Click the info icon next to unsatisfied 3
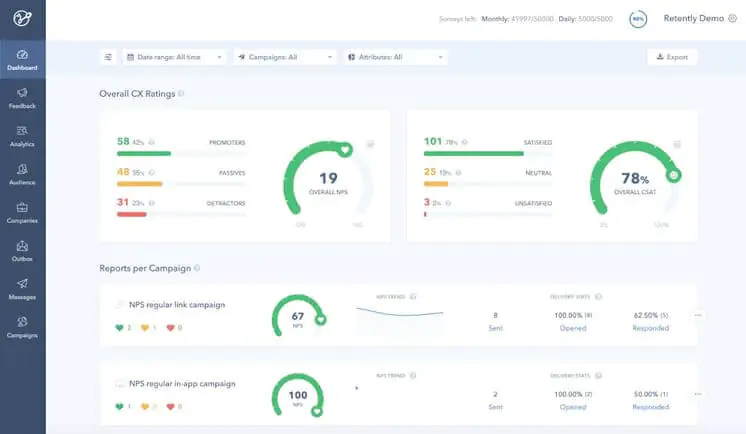Viewport: 746px width, 434px height. click(x=448, y=203)
